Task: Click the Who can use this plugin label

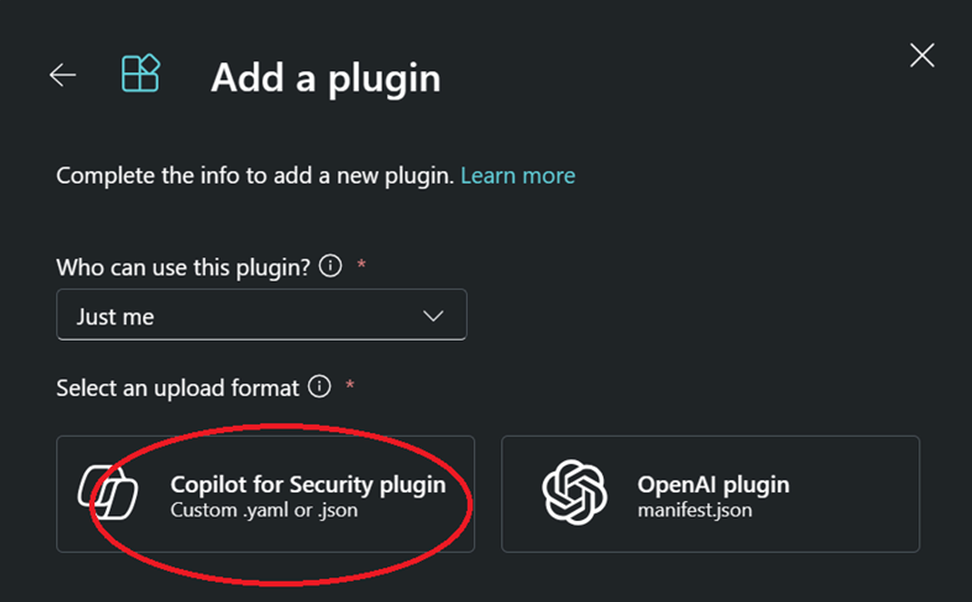Action: pyautogui.click(x=183, y=267)
